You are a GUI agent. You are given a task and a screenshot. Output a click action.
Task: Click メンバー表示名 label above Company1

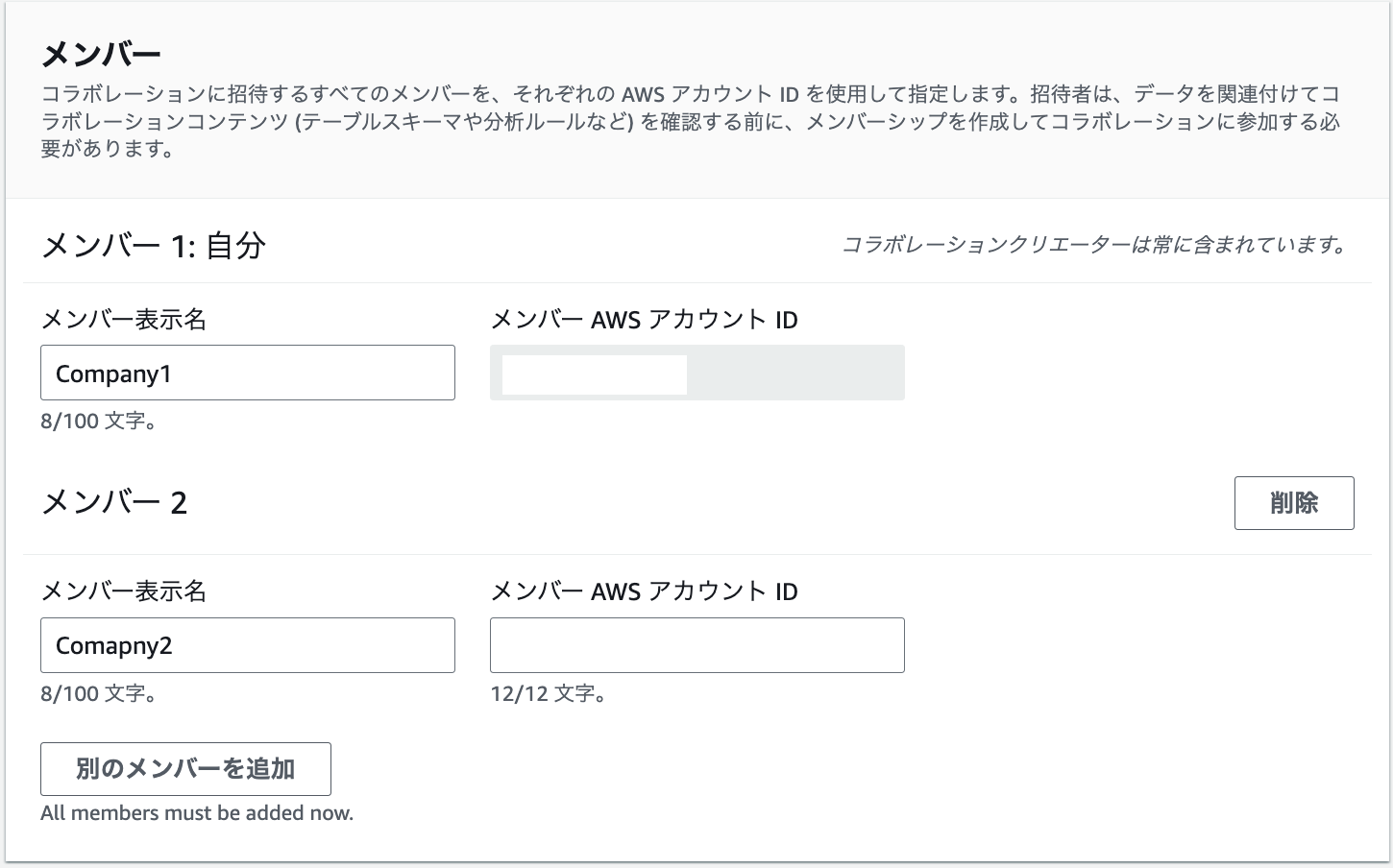point(124,320)
